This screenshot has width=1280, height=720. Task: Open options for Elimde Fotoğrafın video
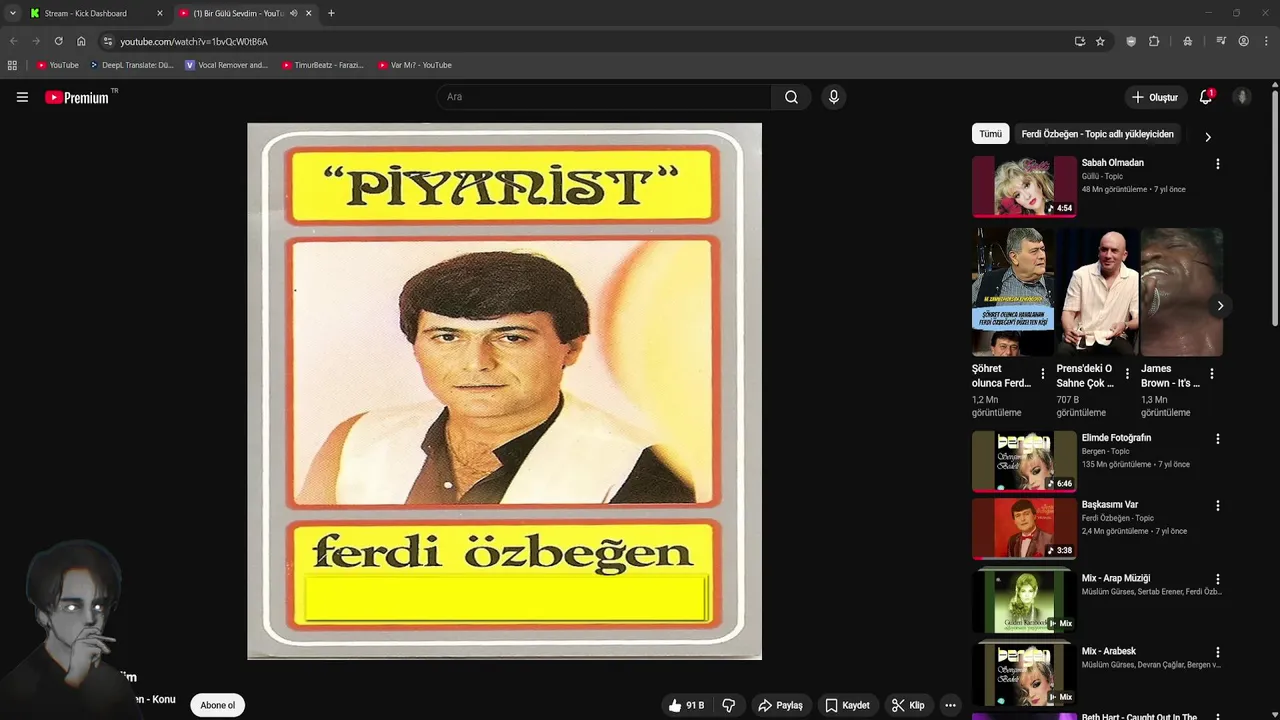(1217, 439)
